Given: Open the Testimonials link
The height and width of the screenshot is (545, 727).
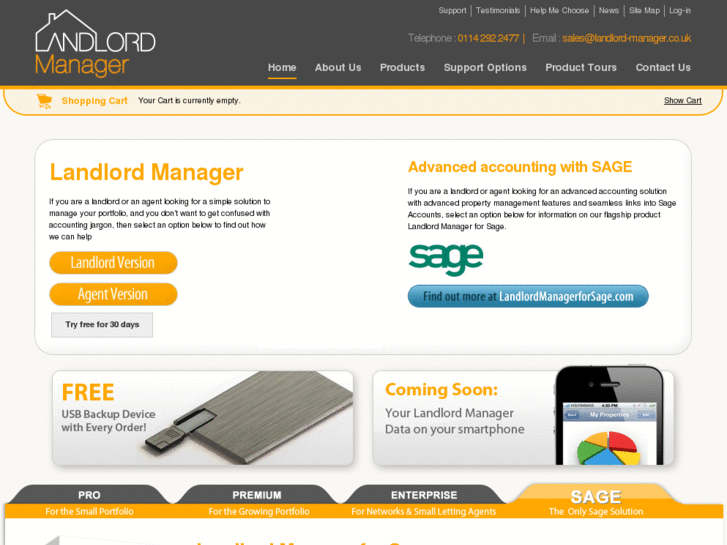Looking at the screenshot, I should pyautogui.click(x=498, y=10).
